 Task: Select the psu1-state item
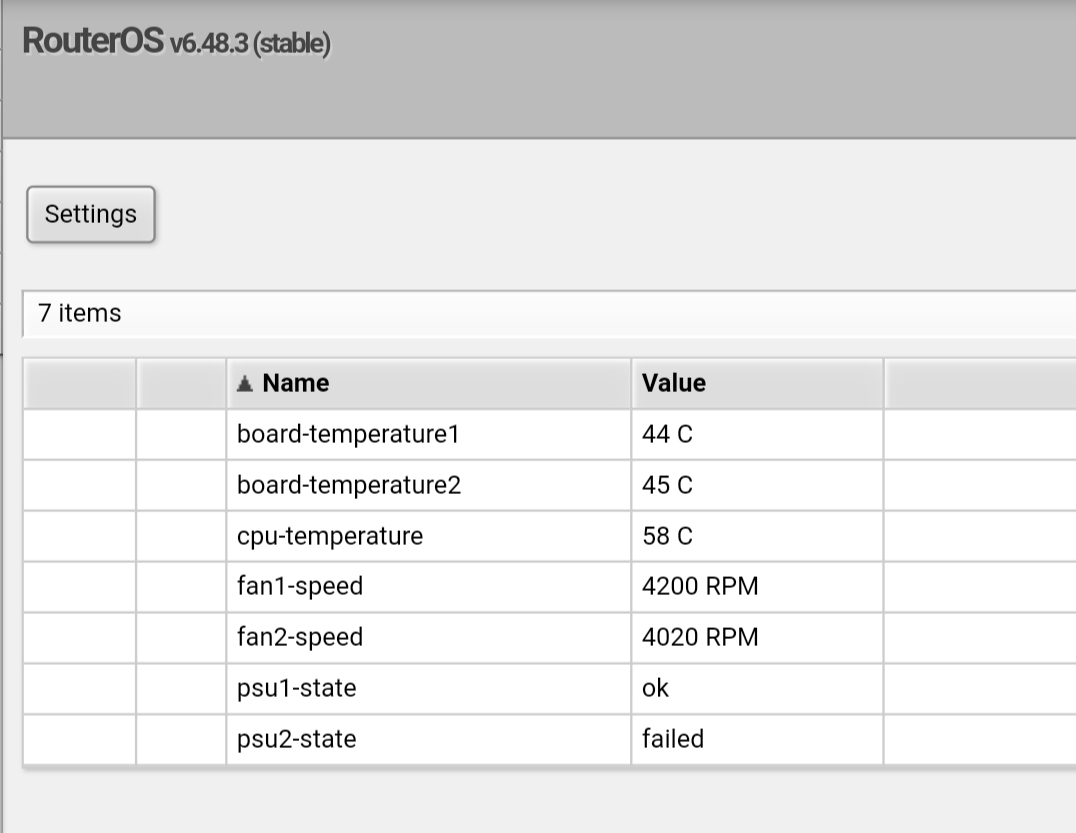click(296, 688)
